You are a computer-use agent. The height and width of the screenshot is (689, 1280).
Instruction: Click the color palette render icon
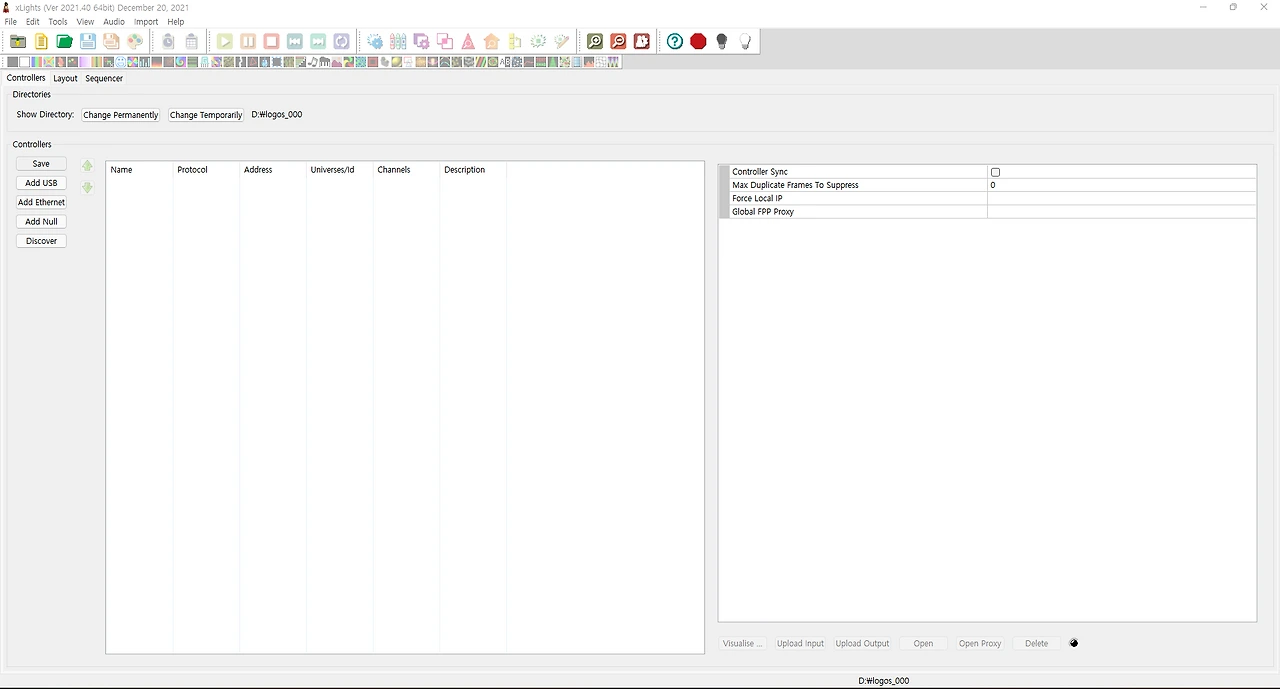(135, 41)
